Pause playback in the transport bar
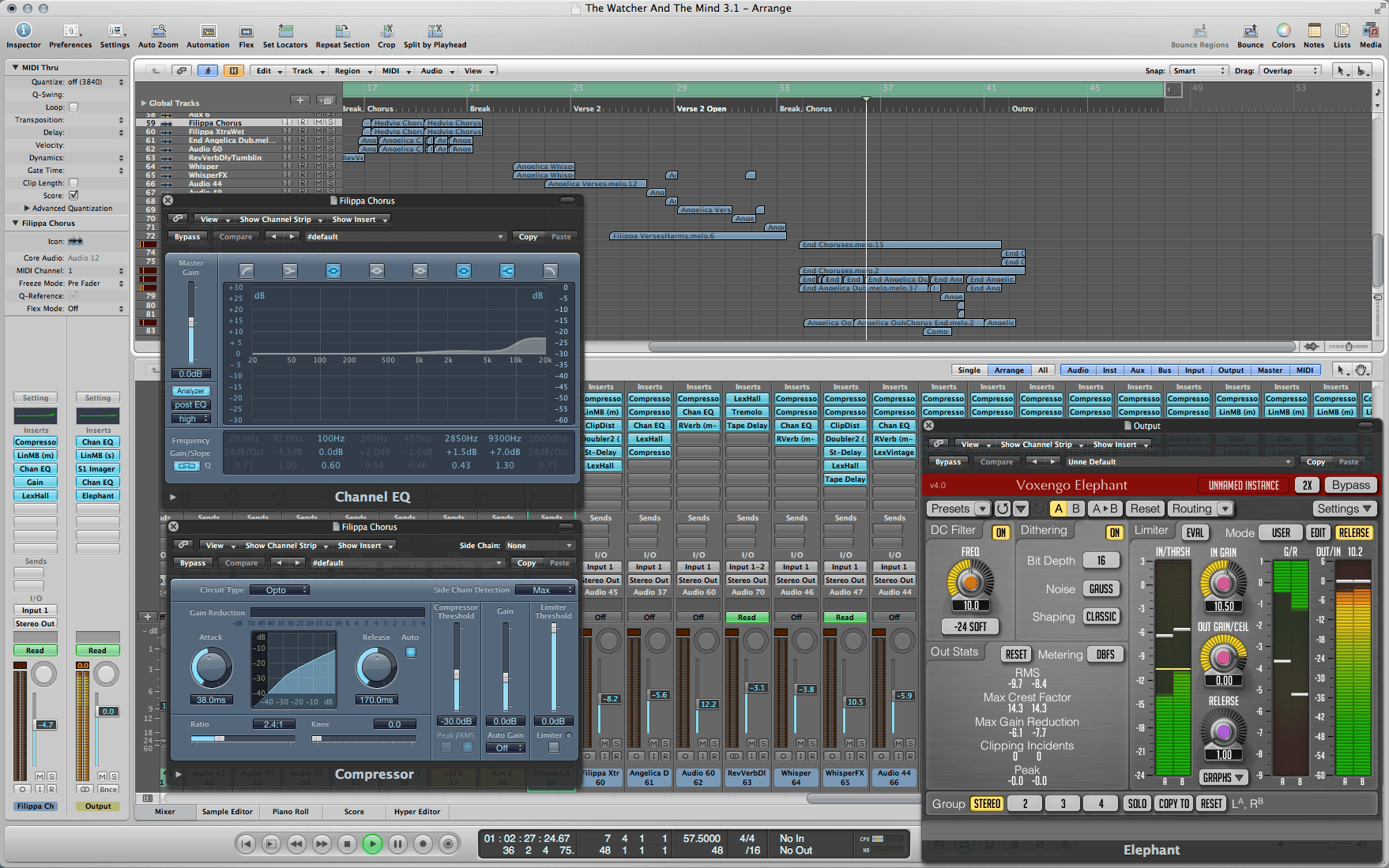The height and width of the screenshot is (868, 1389). tap(397, 844)
